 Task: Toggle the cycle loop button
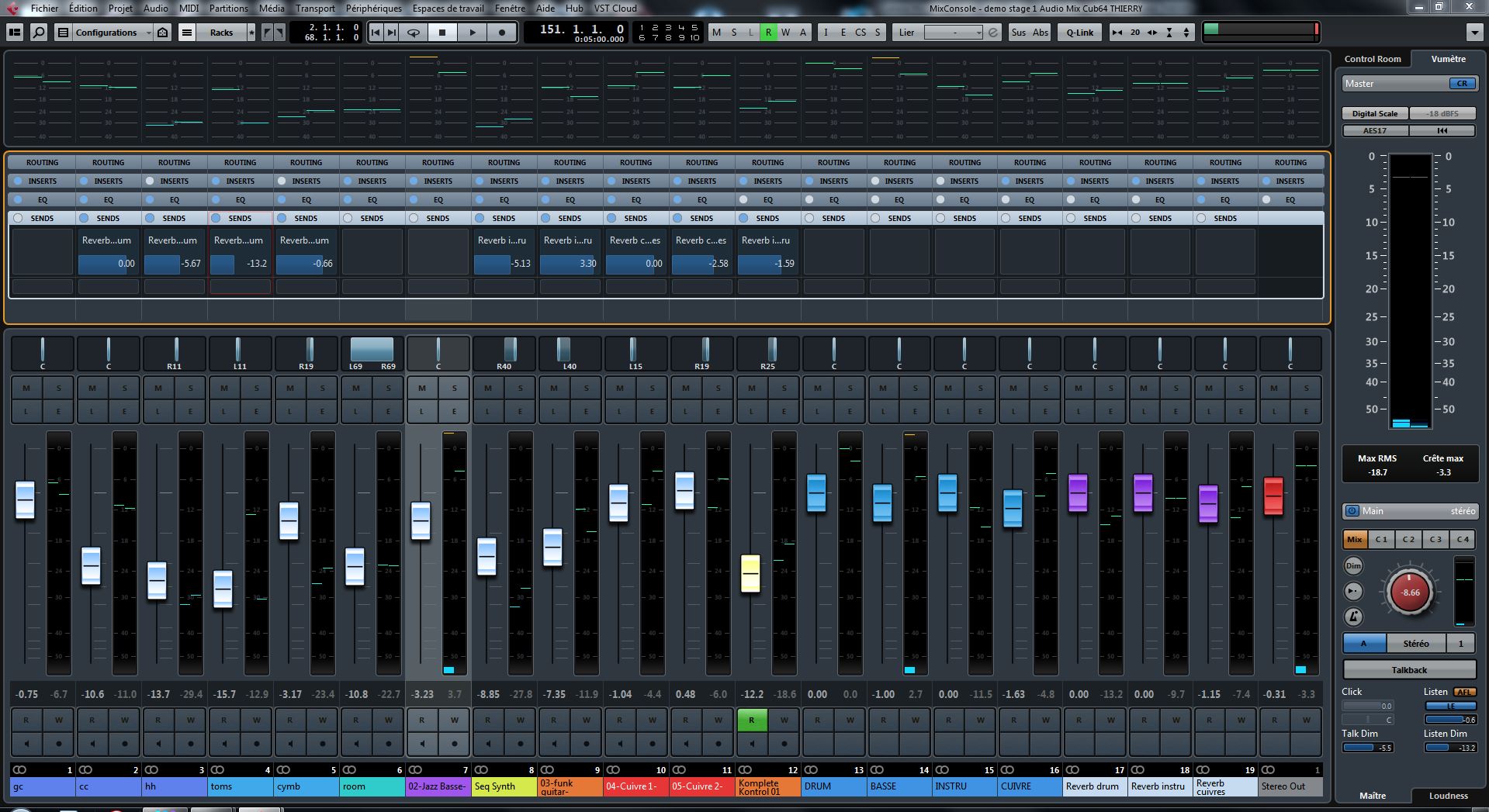click(414, 33)
